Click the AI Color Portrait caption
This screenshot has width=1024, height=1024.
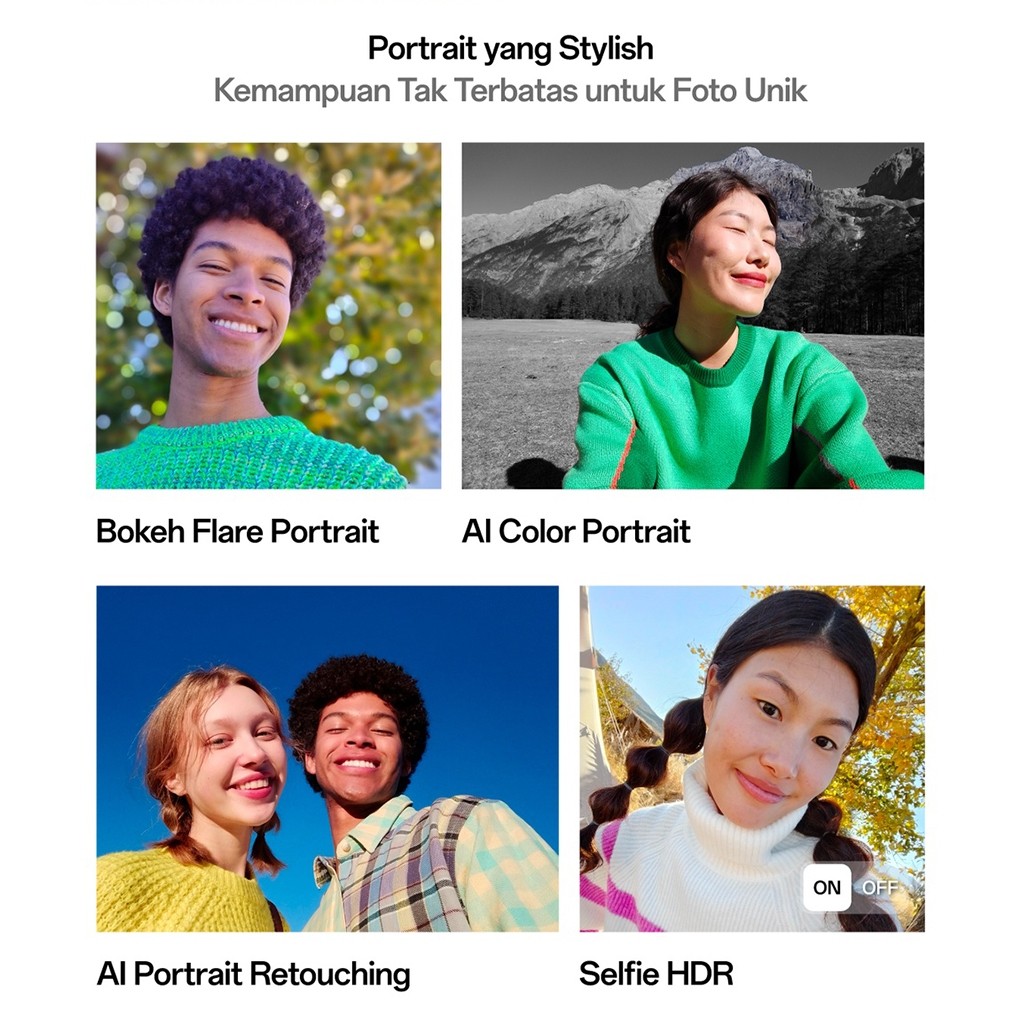pyautogui.click(x=576, y=531)
